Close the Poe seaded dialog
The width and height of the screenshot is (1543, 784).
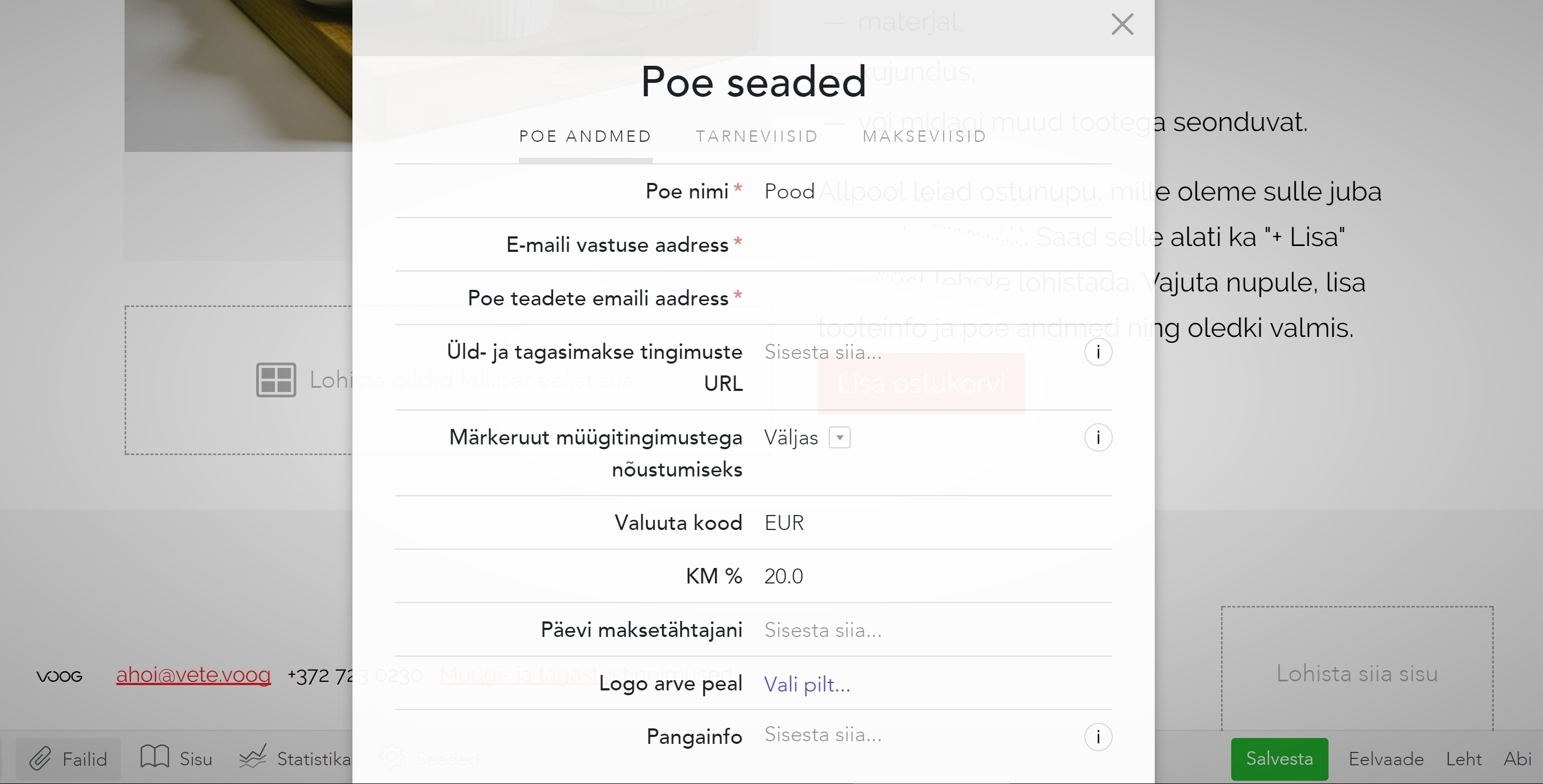[1122, 25]
